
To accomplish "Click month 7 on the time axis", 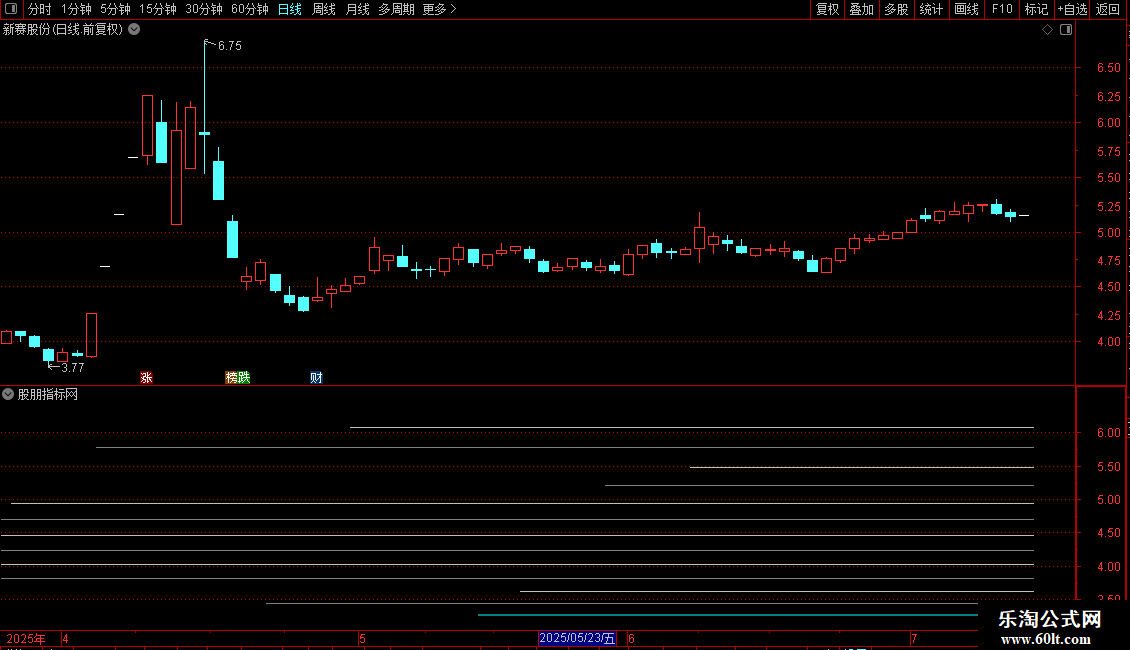I will click(x=914, y=638).
